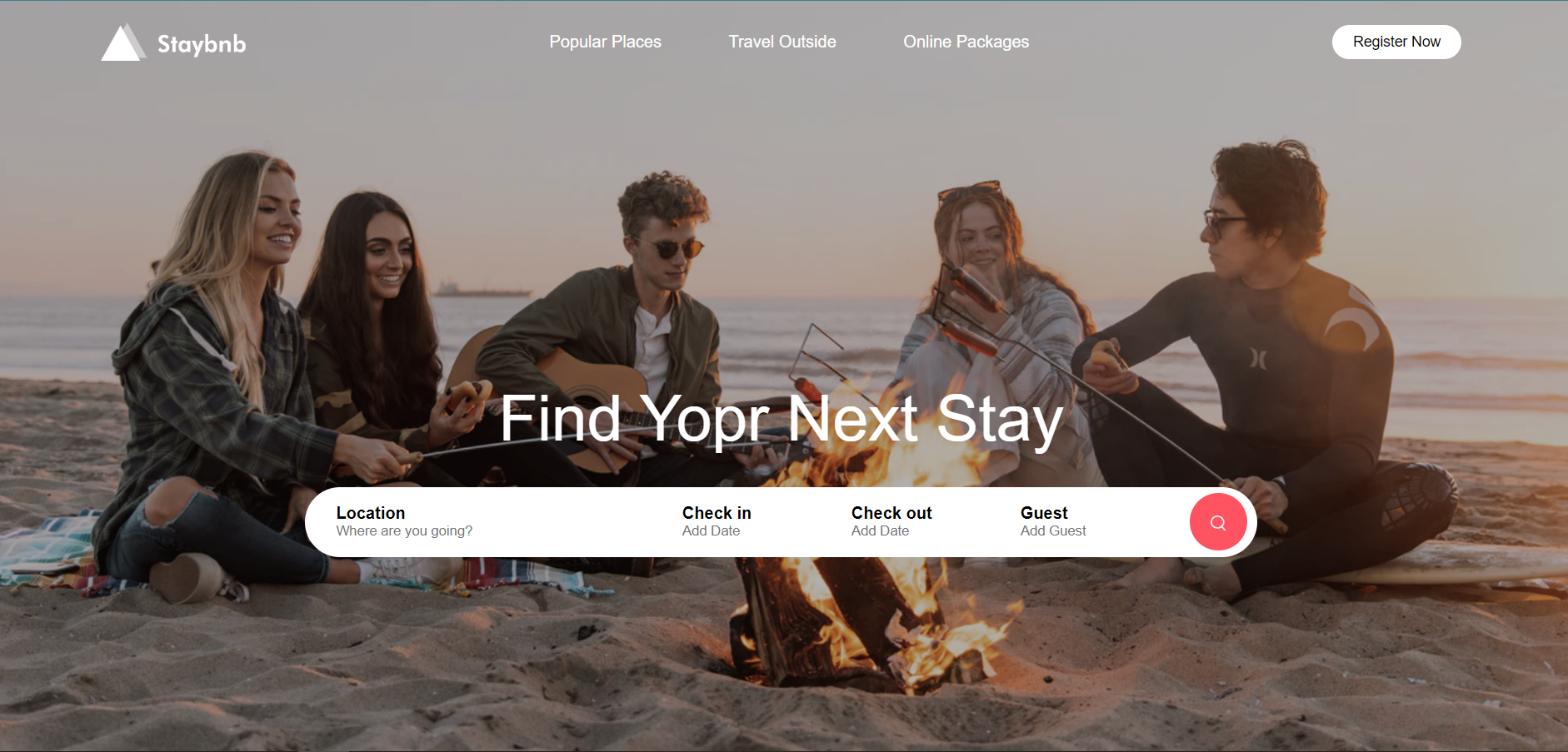Click the ship on the horizon in photo
The image size is (1568, 752).
482,290
